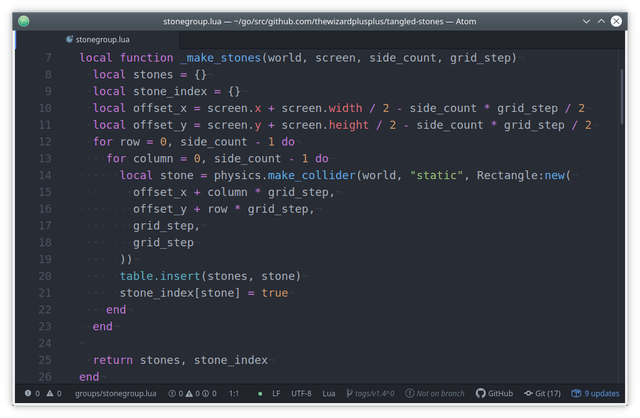Click the linter error count icon
The image size is (640, 418).
tap(28, 393)
